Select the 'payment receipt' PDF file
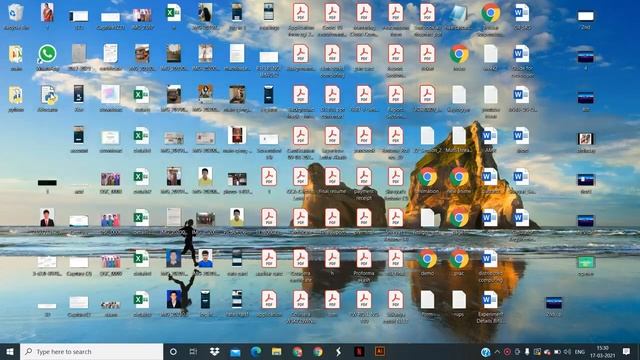Viewport: 640px width, 360px height. [x=364, y=177]
